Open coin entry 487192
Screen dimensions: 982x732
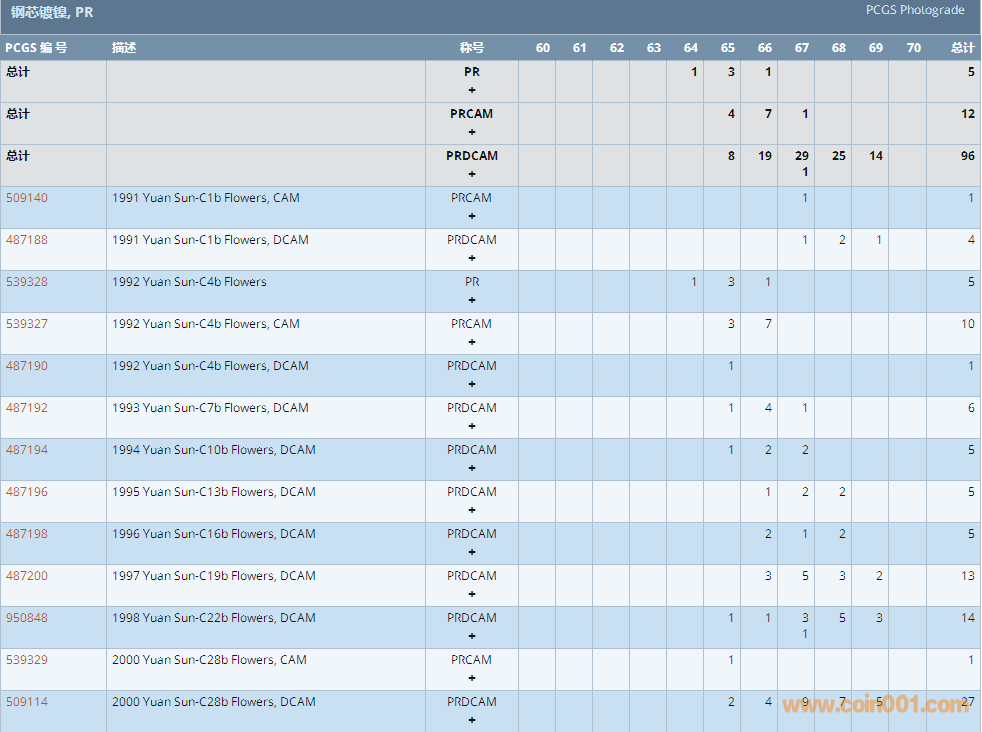tap(27, 408)
